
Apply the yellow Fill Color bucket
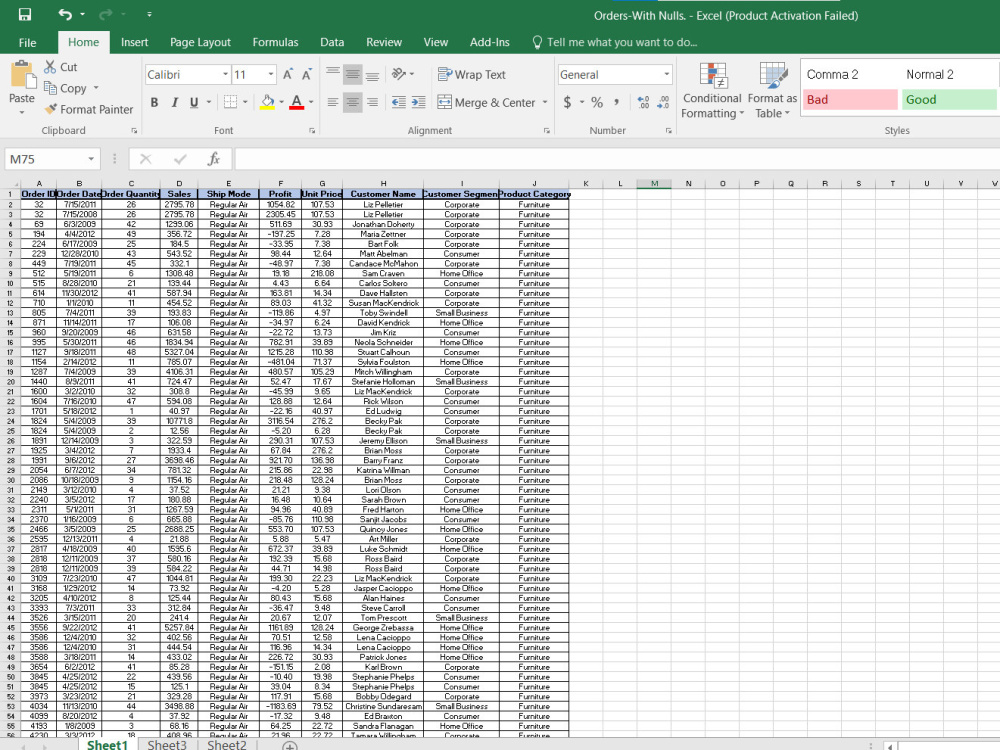267,102
